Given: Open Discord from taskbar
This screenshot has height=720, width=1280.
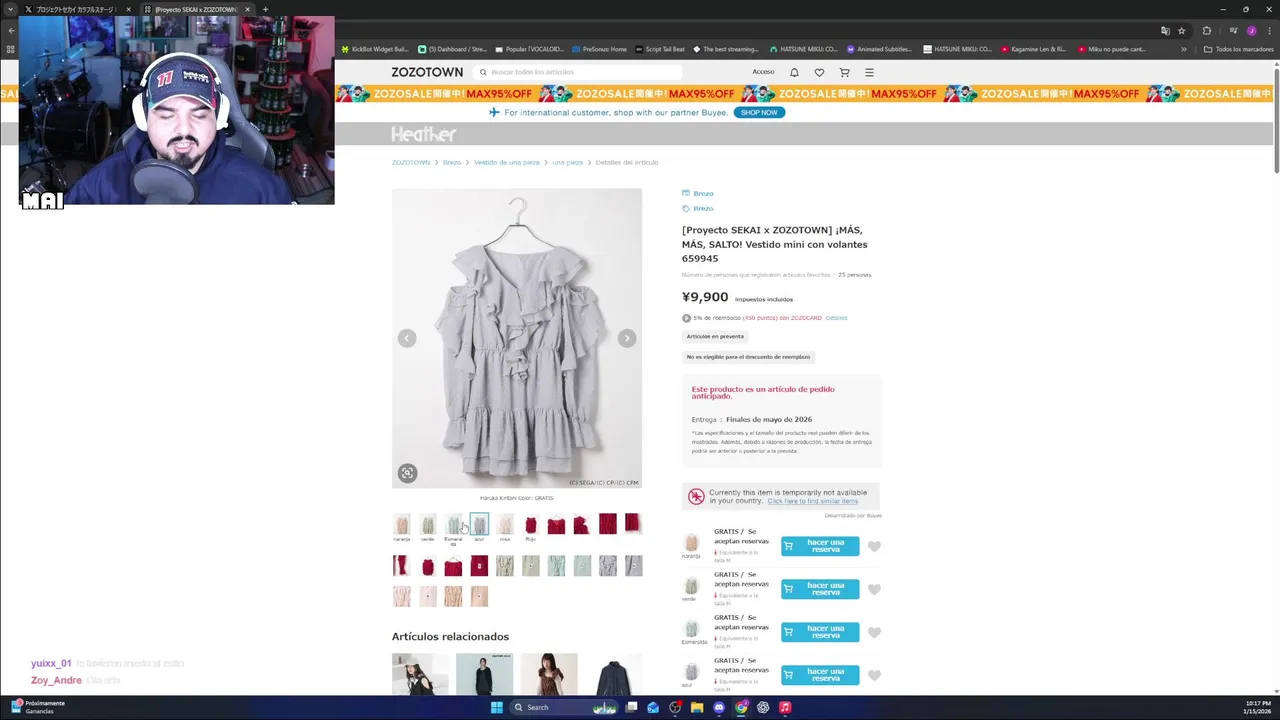Looking at the screenshot, I should coord(719,707).
